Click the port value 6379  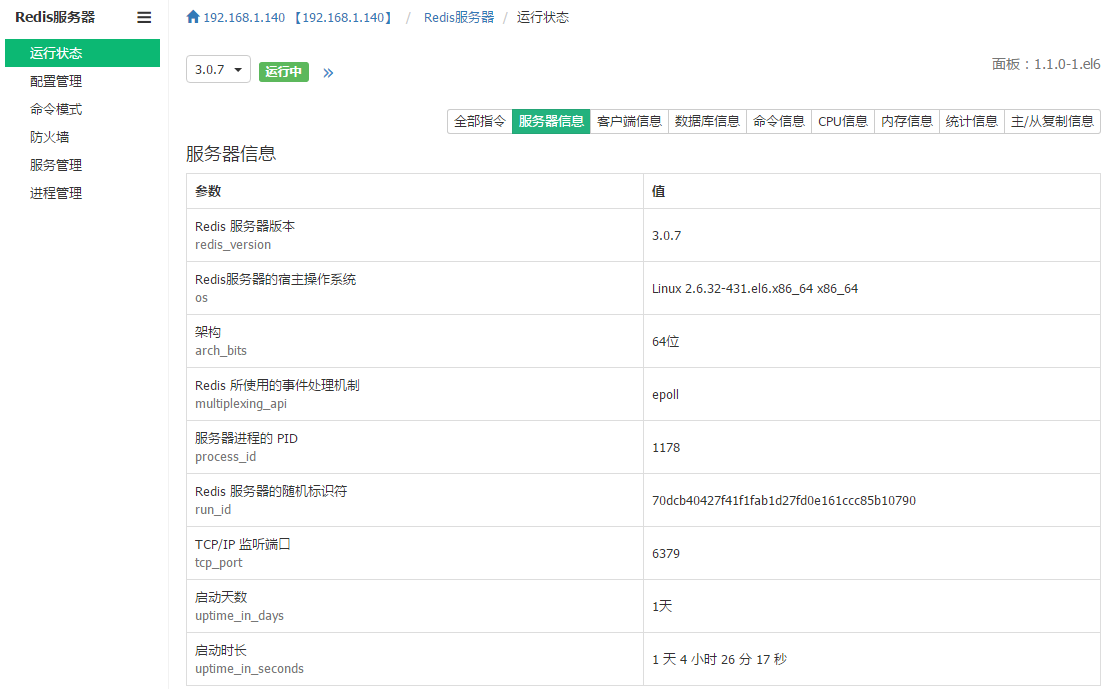click(666, 553)
